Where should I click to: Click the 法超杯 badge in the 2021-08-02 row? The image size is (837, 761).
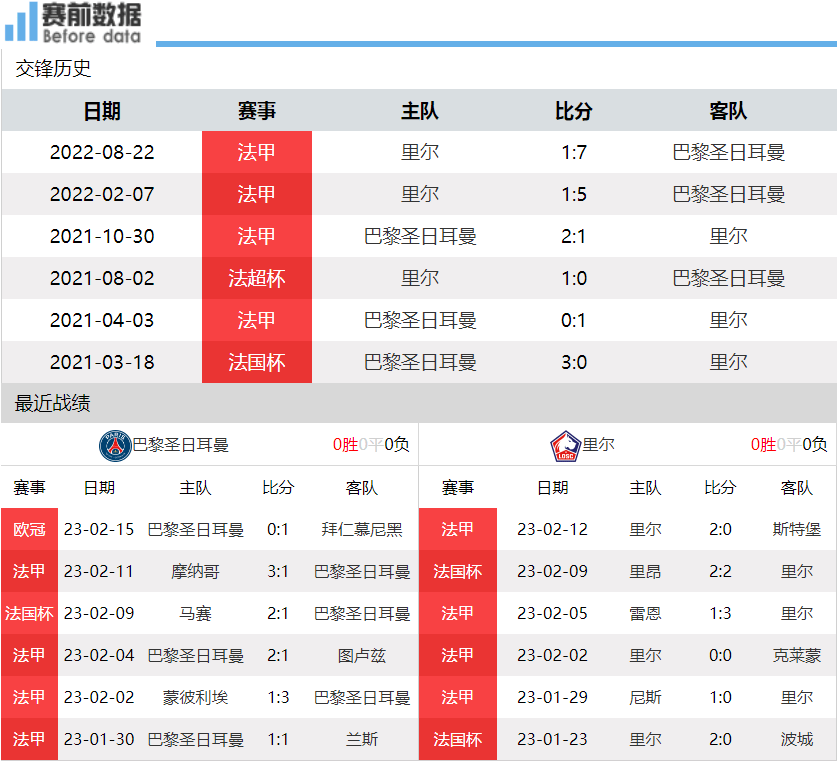(x=256, y=278)
